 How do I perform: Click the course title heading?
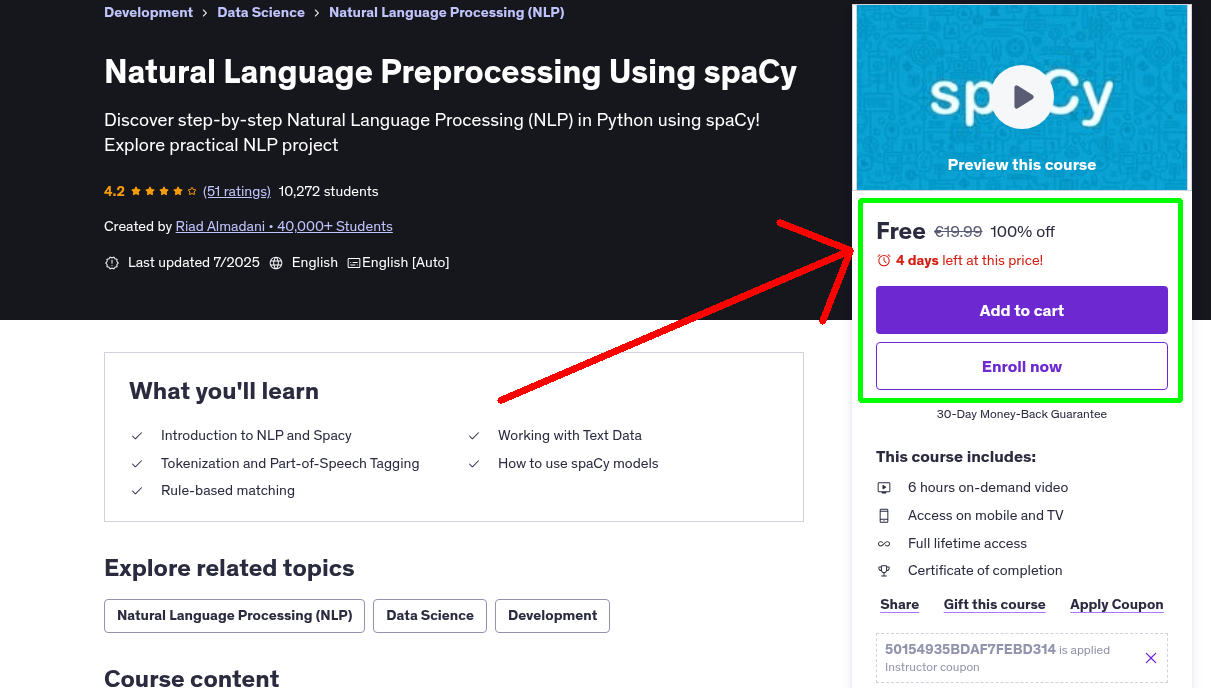[x=451, y=72]
